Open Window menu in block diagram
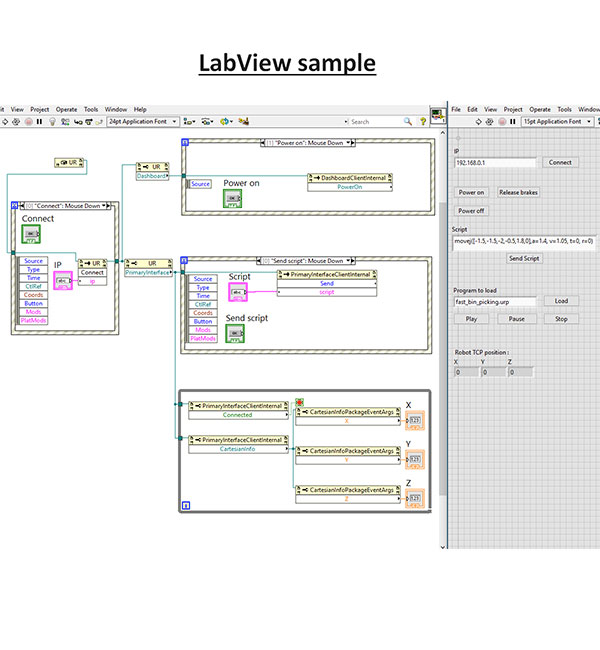This screenshot has height=650, width=600. 116,109
